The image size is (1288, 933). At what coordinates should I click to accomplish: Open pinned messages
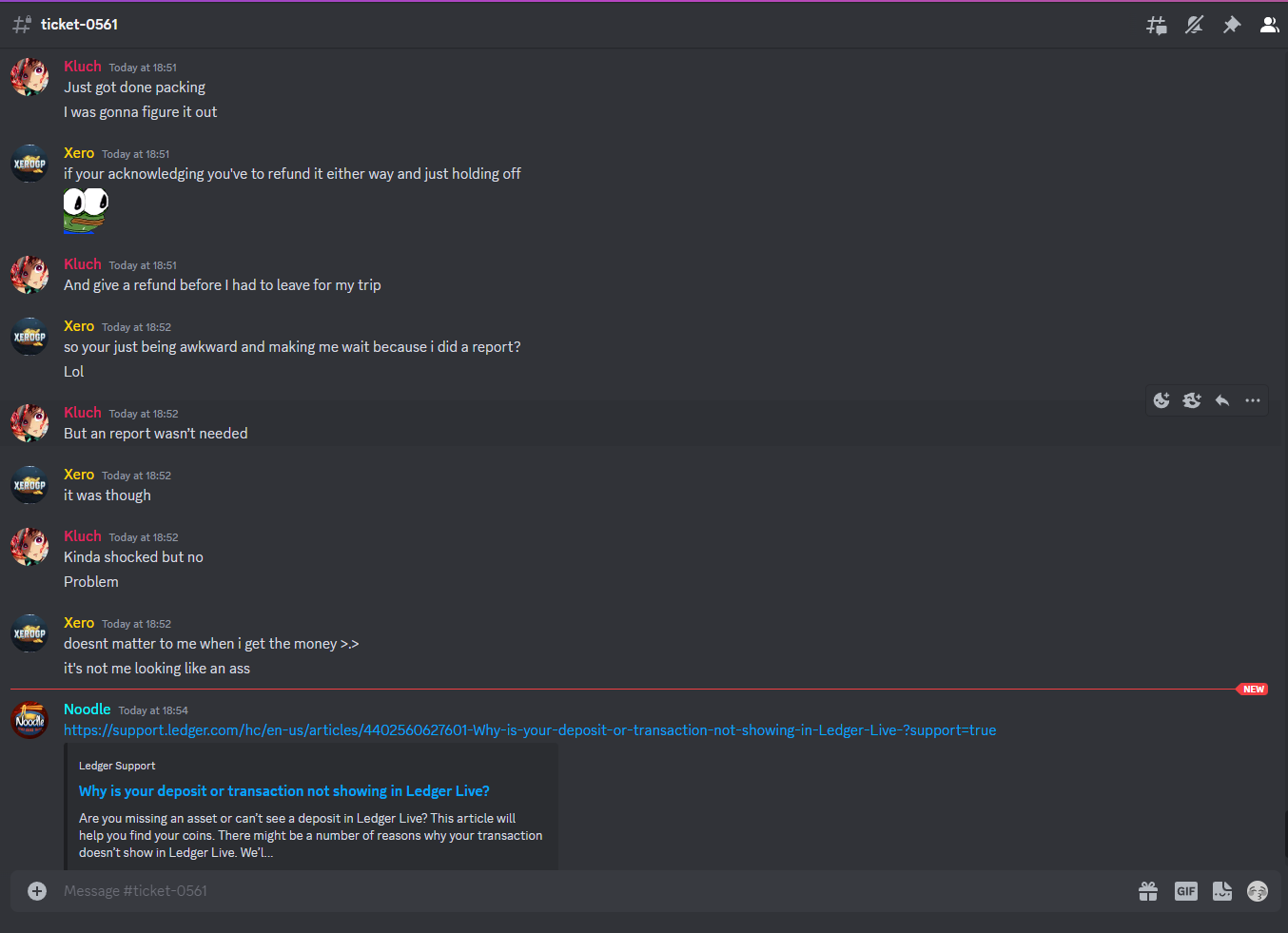click(1232, 25)
